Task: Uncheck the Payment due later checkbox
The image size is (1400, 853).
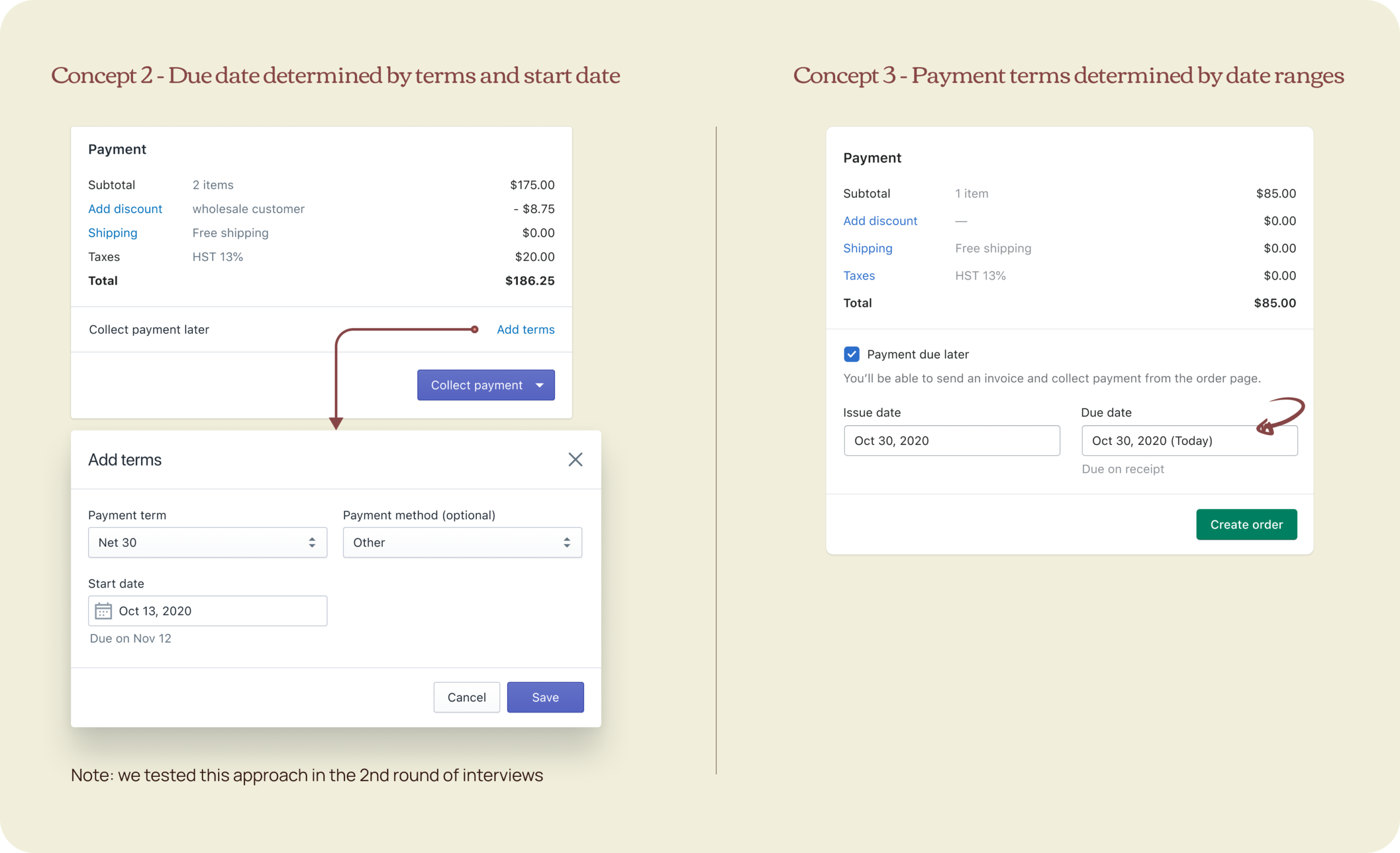Action: (851, 355)
